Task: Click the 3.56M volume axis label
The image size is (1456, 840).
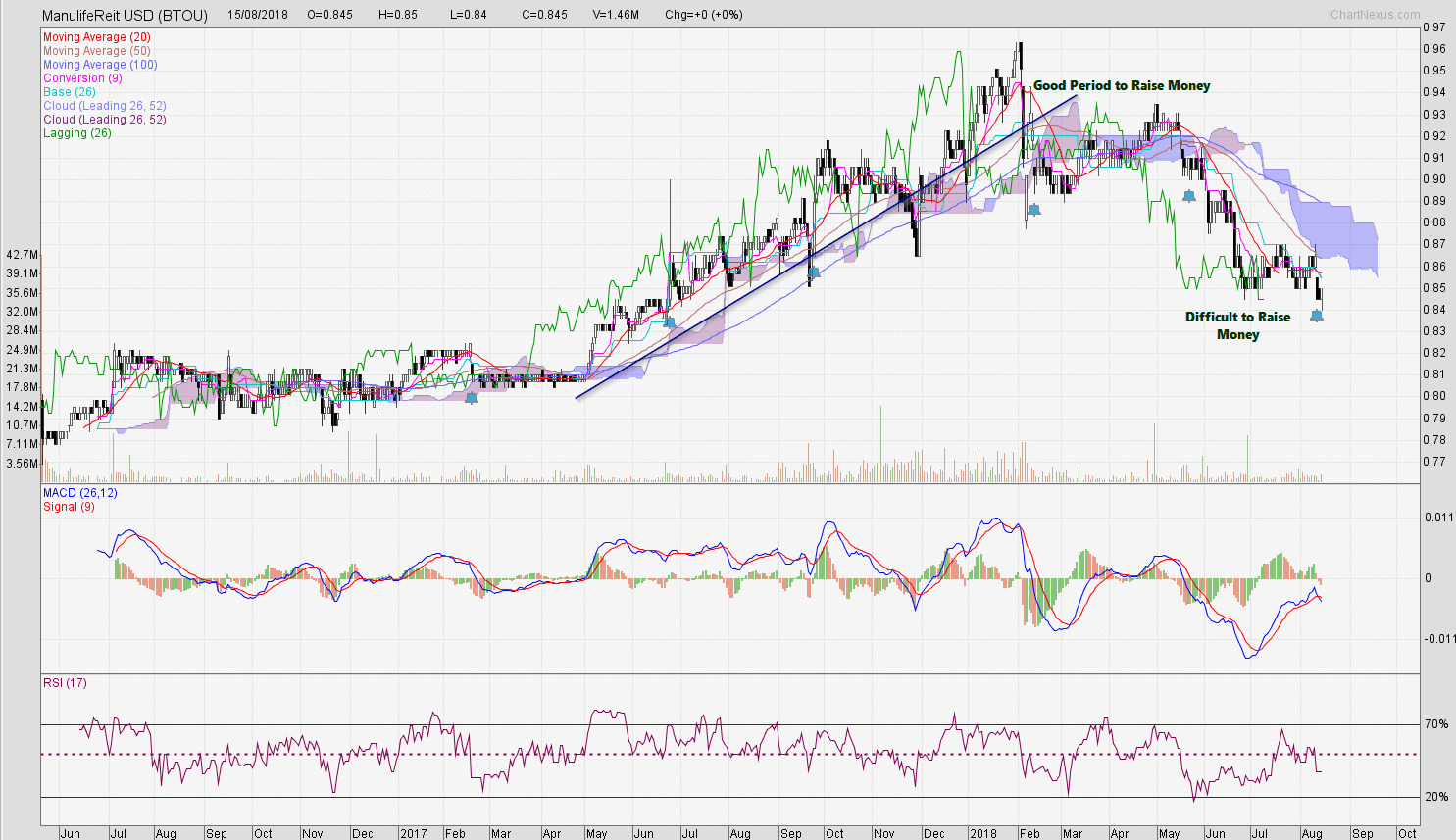Action: 22,464
